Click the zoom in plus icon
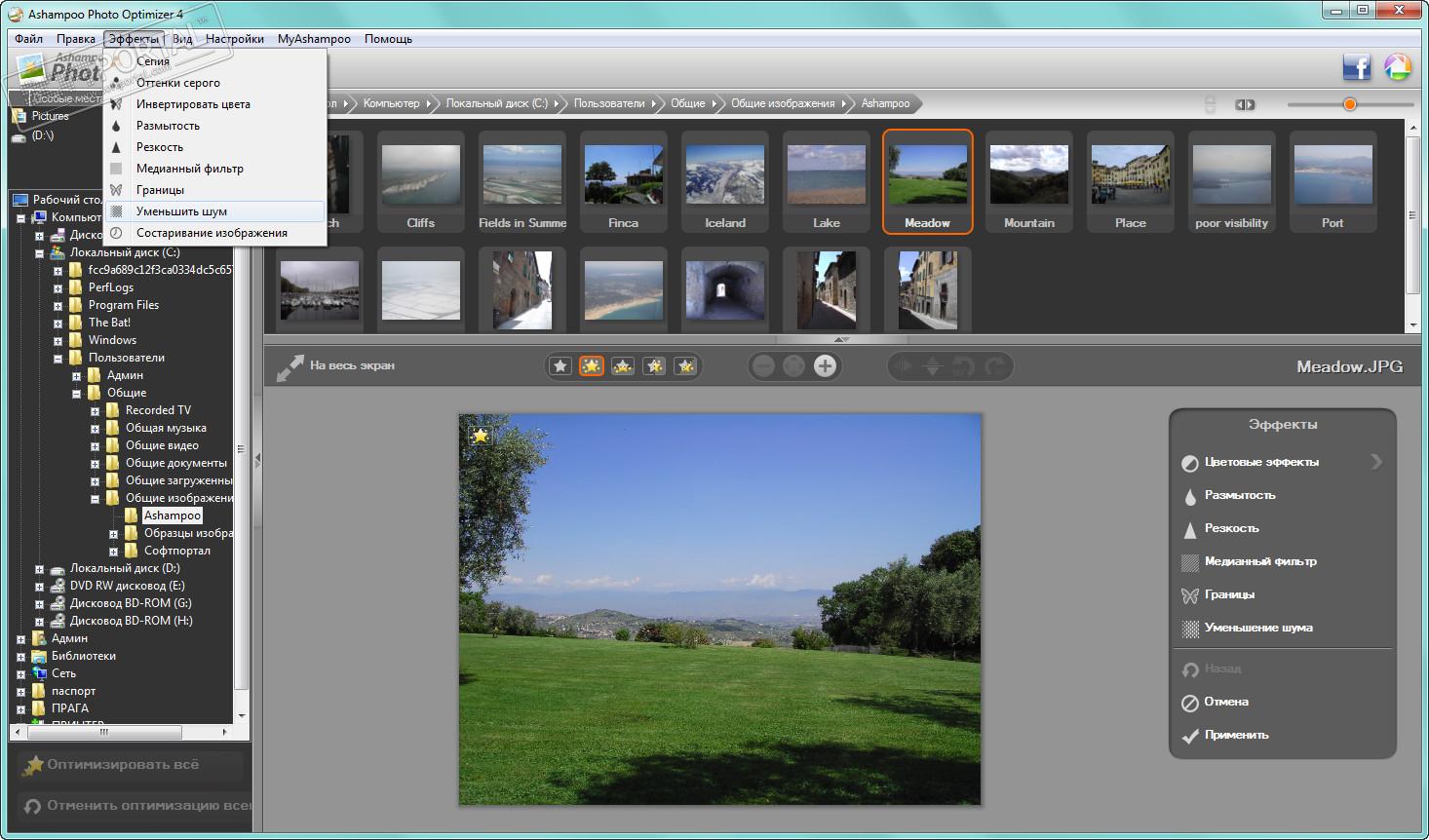1429x840 pixels. pyautogui.click(x=825, y=366)
